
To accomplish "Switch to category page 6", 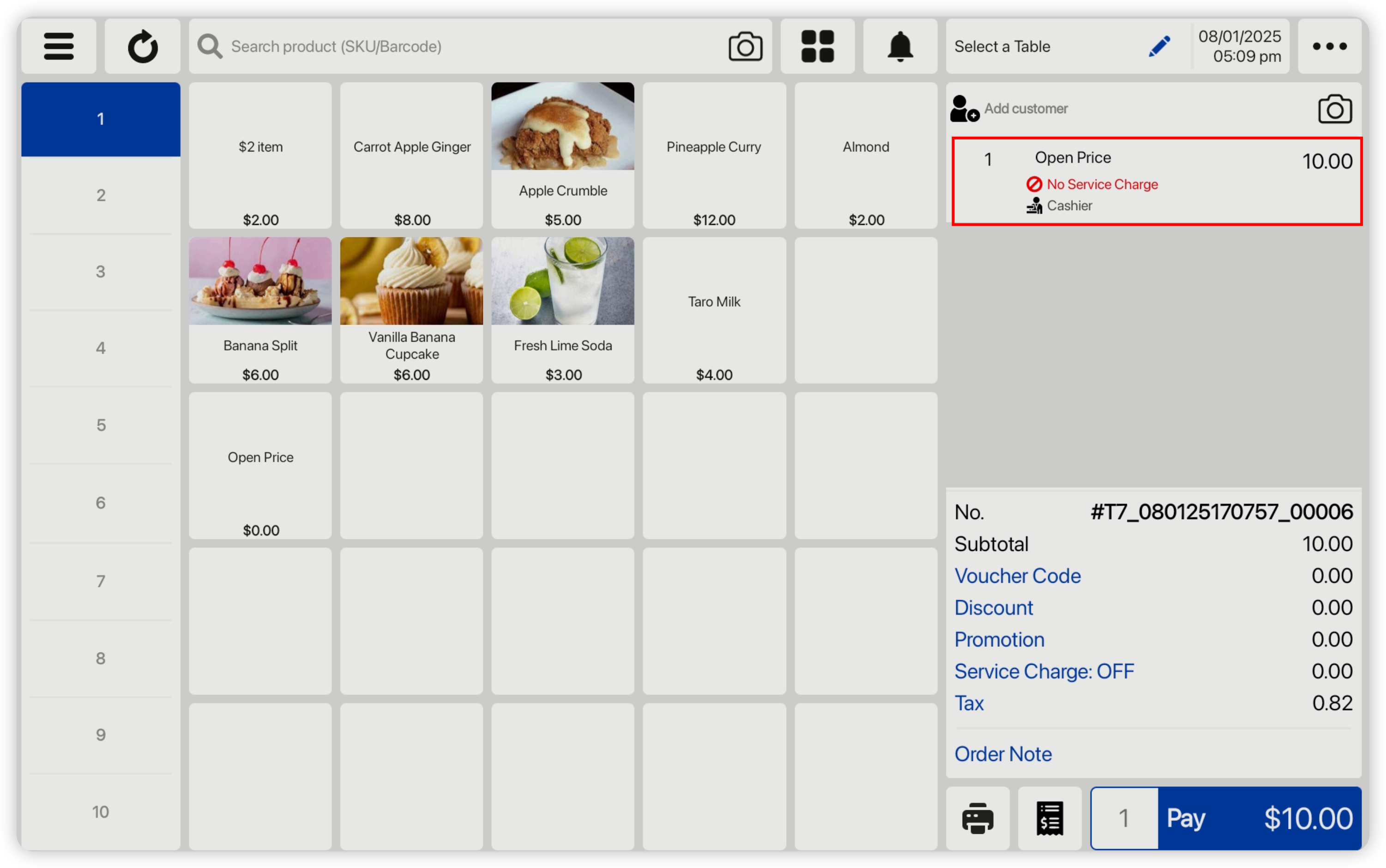I will (101, 503).
